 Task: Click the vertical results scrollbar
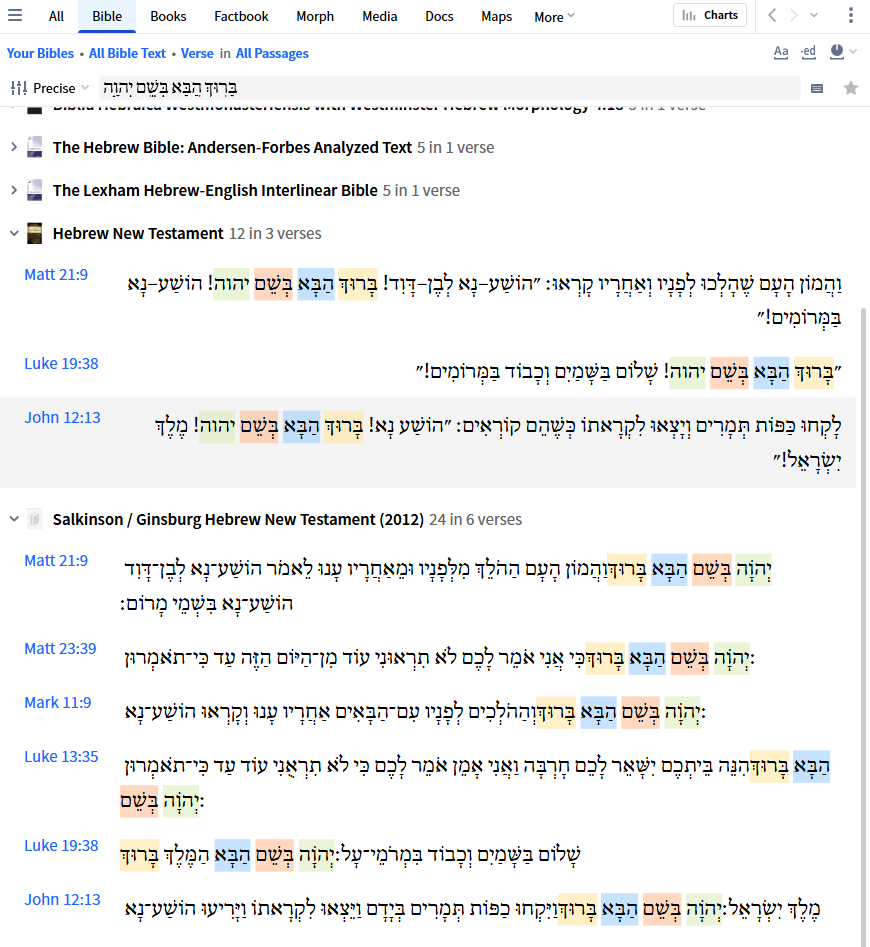[865, 628]
